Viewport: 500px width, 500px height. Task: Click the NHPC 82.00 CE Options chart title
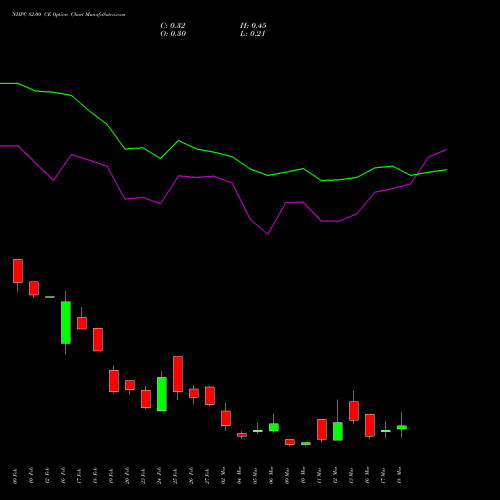click(69, 15)
